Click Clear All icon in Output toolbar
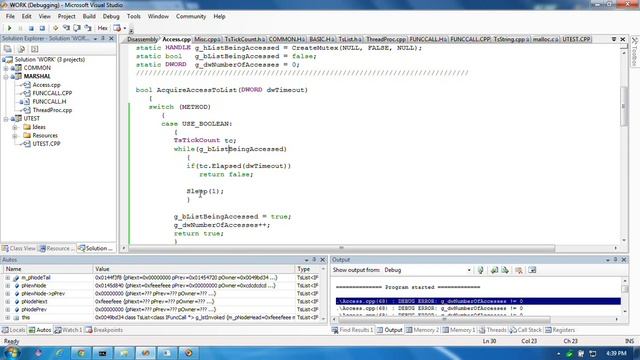 [519, 270]
